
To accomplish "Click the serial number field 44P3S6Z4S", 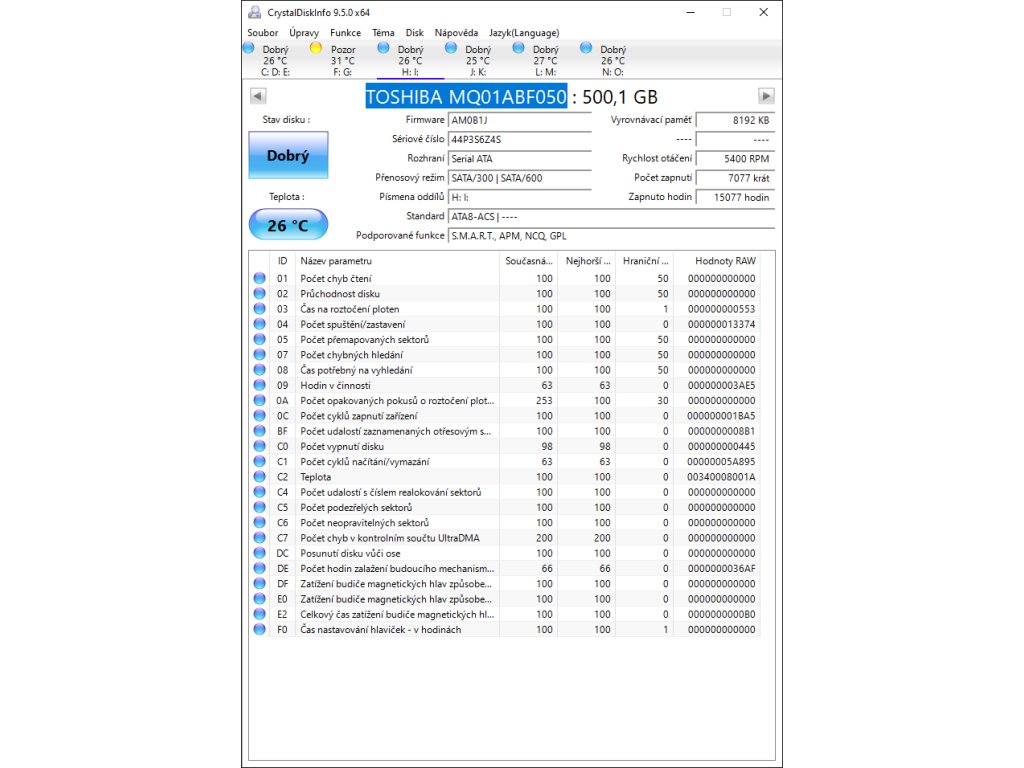I will tap(520, 139).
